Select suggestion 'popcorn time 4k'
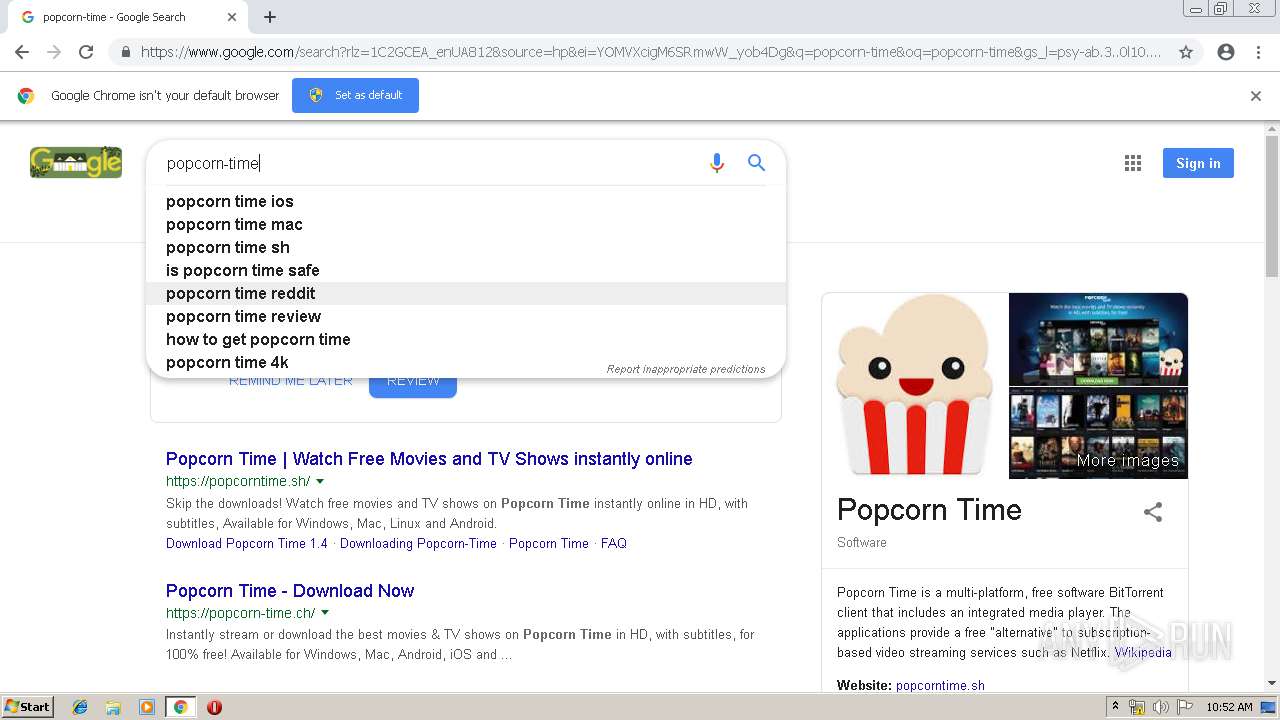The height and width of the screenshot is (720, 1280). [x=466, y=362]
